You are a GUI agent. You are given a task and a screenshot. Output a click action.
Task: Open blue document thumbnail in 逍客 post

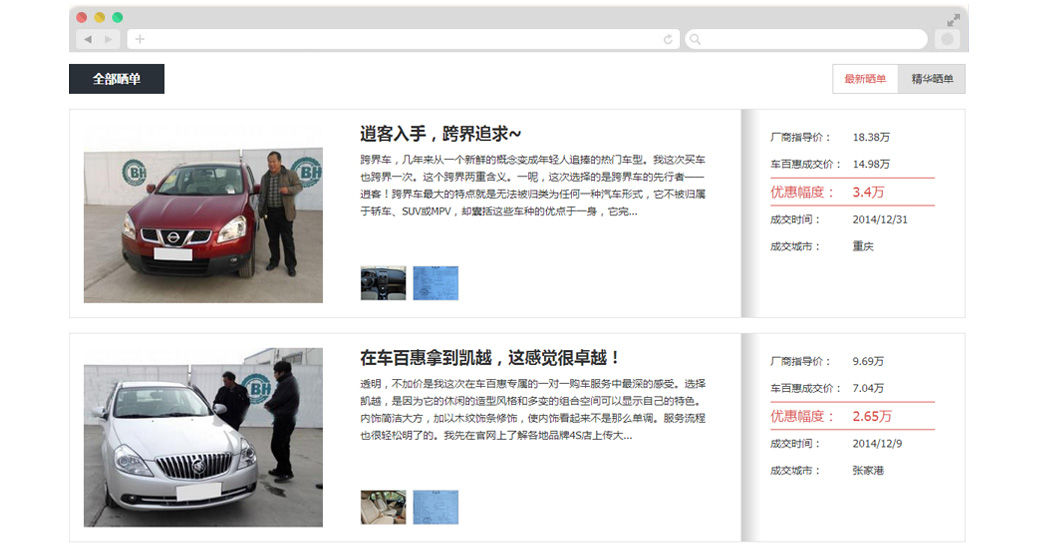pyautogui.click(x=435, y=284)
